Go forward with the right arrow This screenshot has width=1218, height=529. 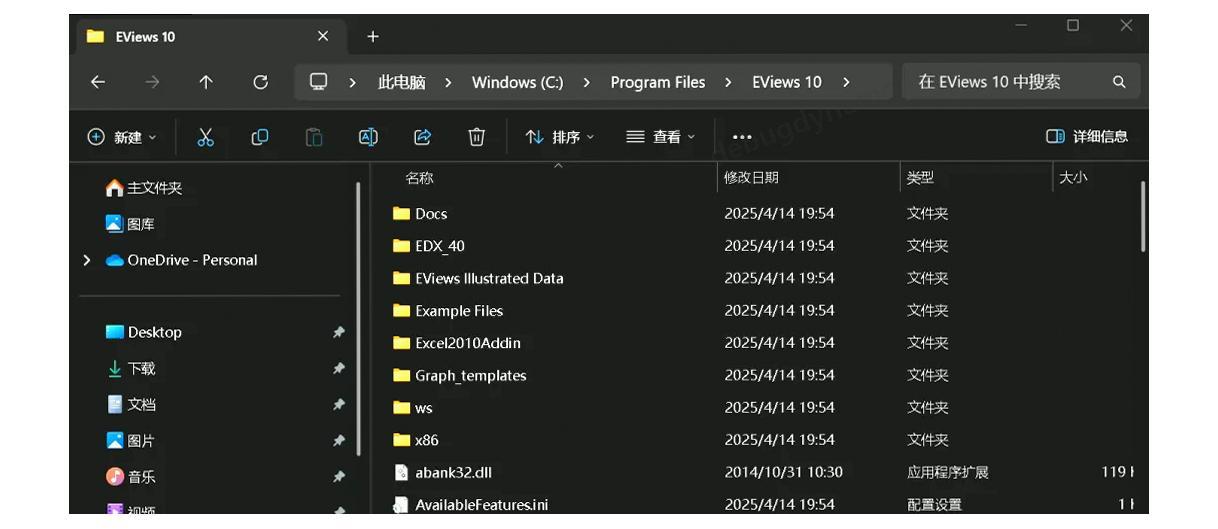pyautogui.click(x=152, y=82)
